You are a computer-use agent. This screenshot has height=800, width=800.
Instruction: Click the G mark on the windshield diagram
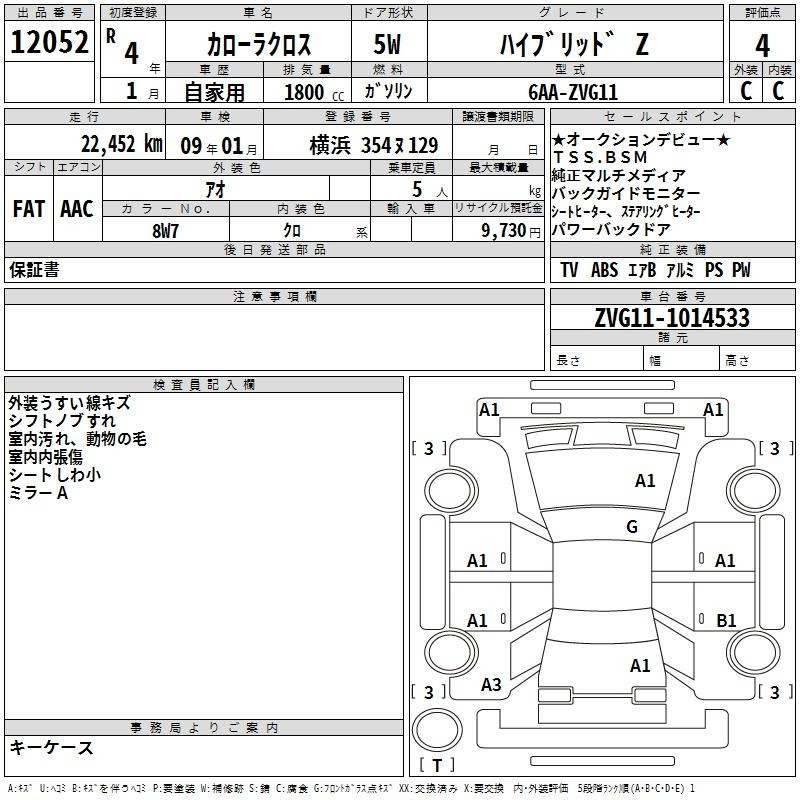pos(632,527)
